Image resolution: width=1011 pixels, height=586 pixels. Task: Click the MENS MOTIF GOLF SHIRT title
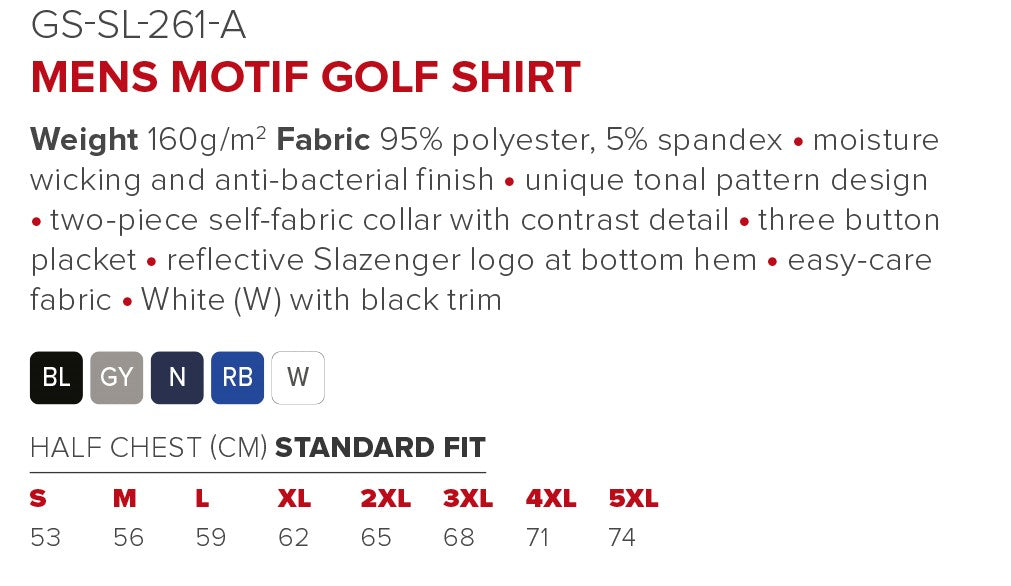coord(305,77)
